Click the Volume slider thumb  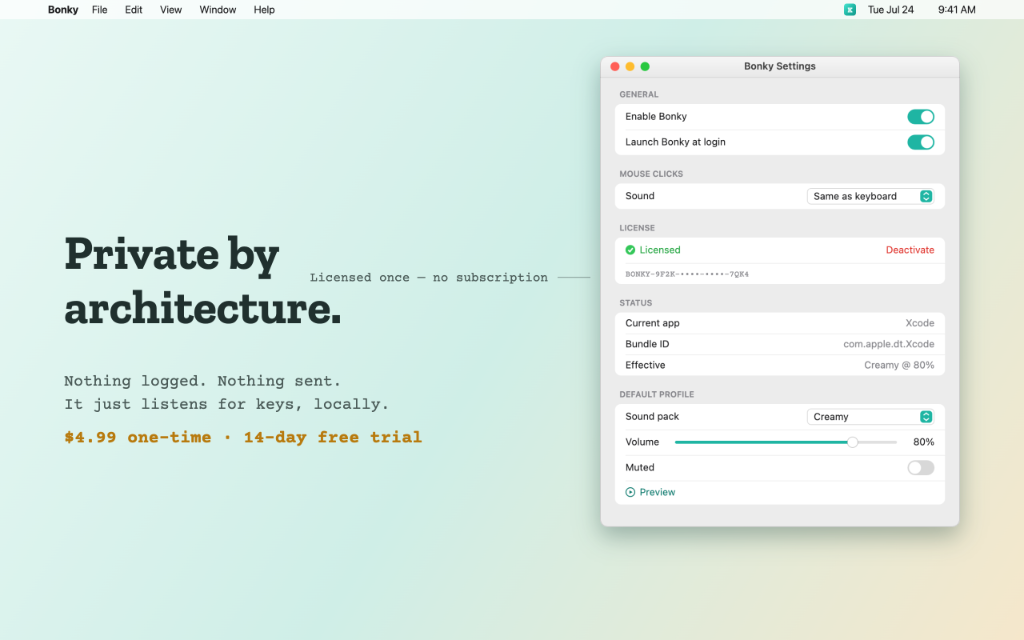(852, 442)
